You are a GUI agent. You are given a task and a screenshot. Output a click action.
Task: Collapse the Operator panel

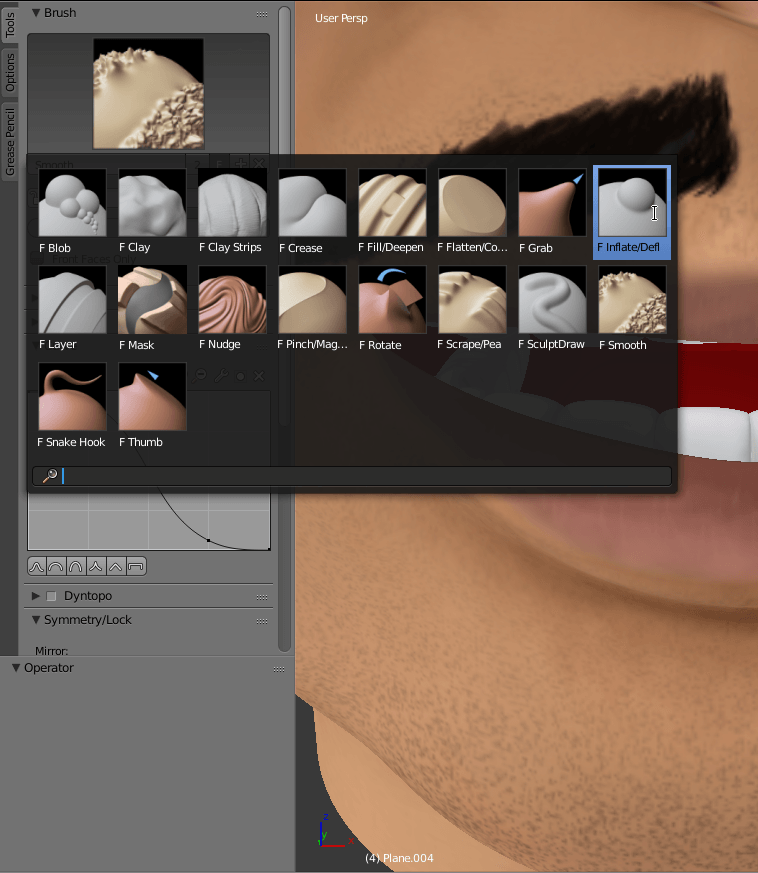click(x=16, y=668)
